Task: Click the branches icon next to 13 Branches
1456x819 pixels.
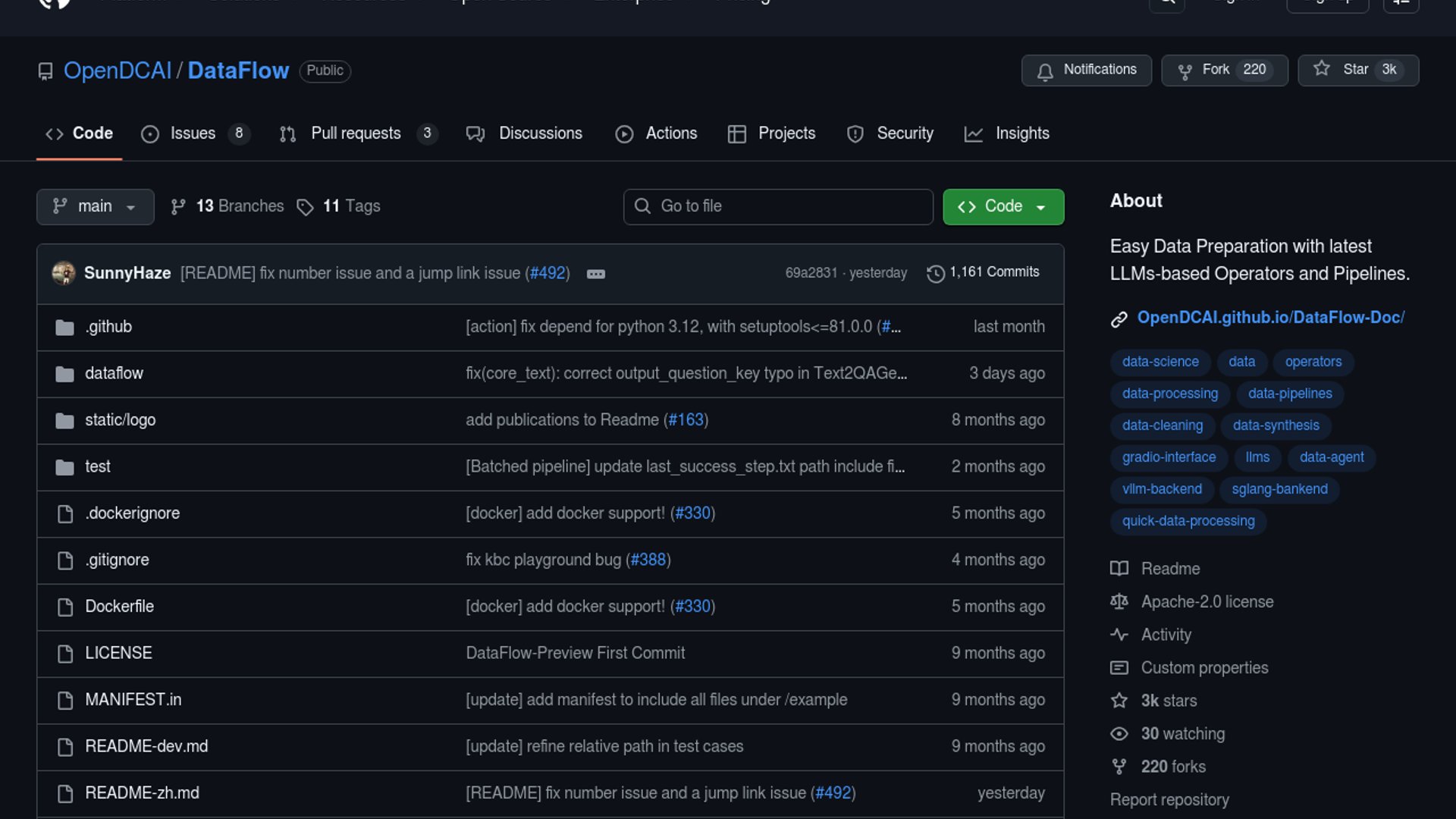Action: click(x=178, y=207)
